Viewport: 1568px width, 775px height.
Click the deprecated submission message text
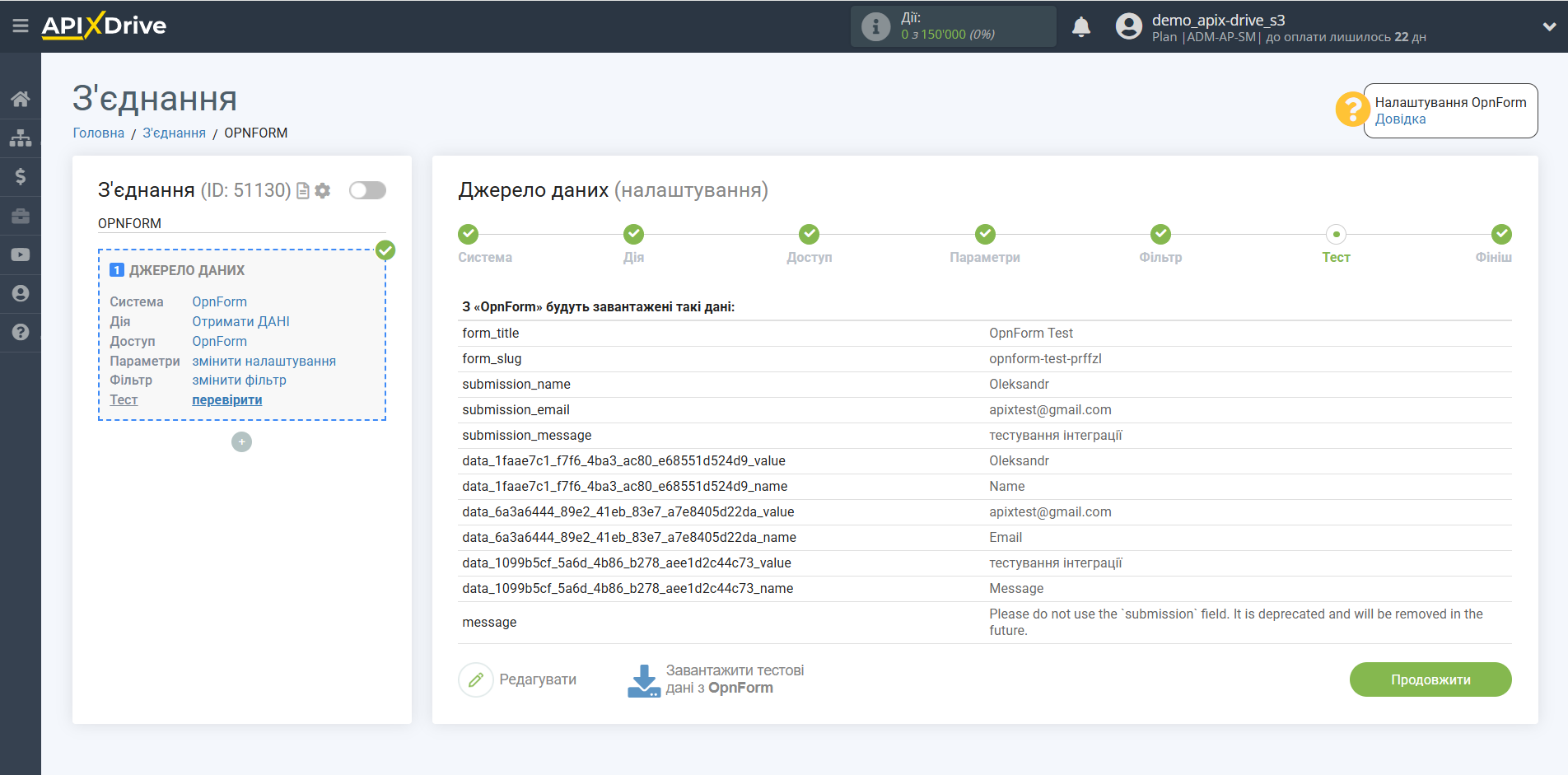click(x=1236, y=622)
